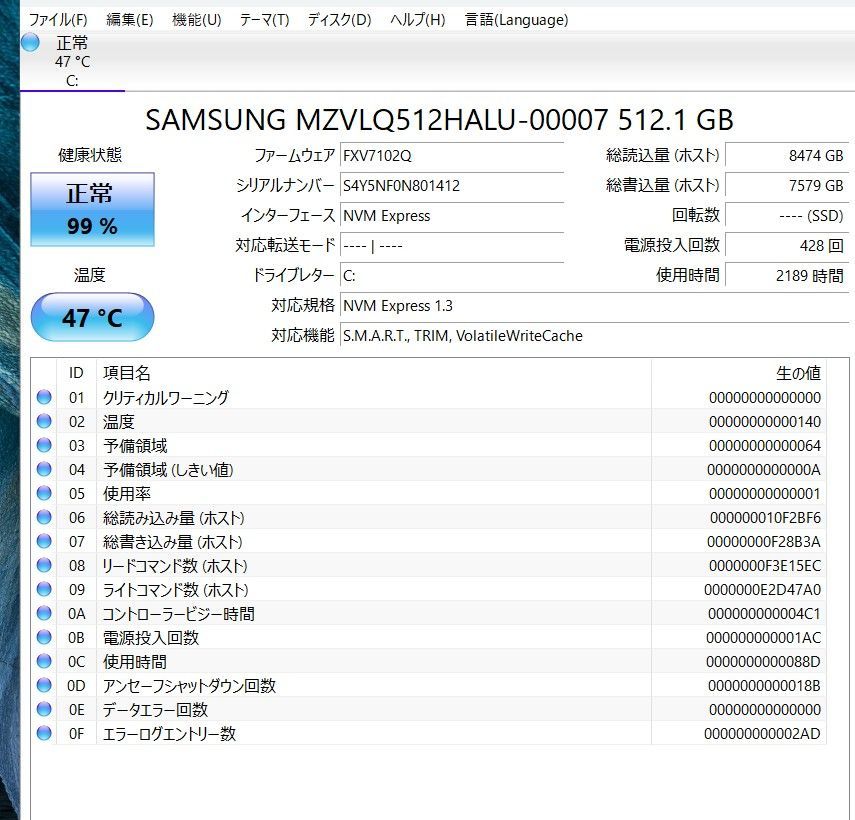The width and height of the screenshot is (855, 820).
Task: Click the drive letter field C:
Action: point(451,276)
